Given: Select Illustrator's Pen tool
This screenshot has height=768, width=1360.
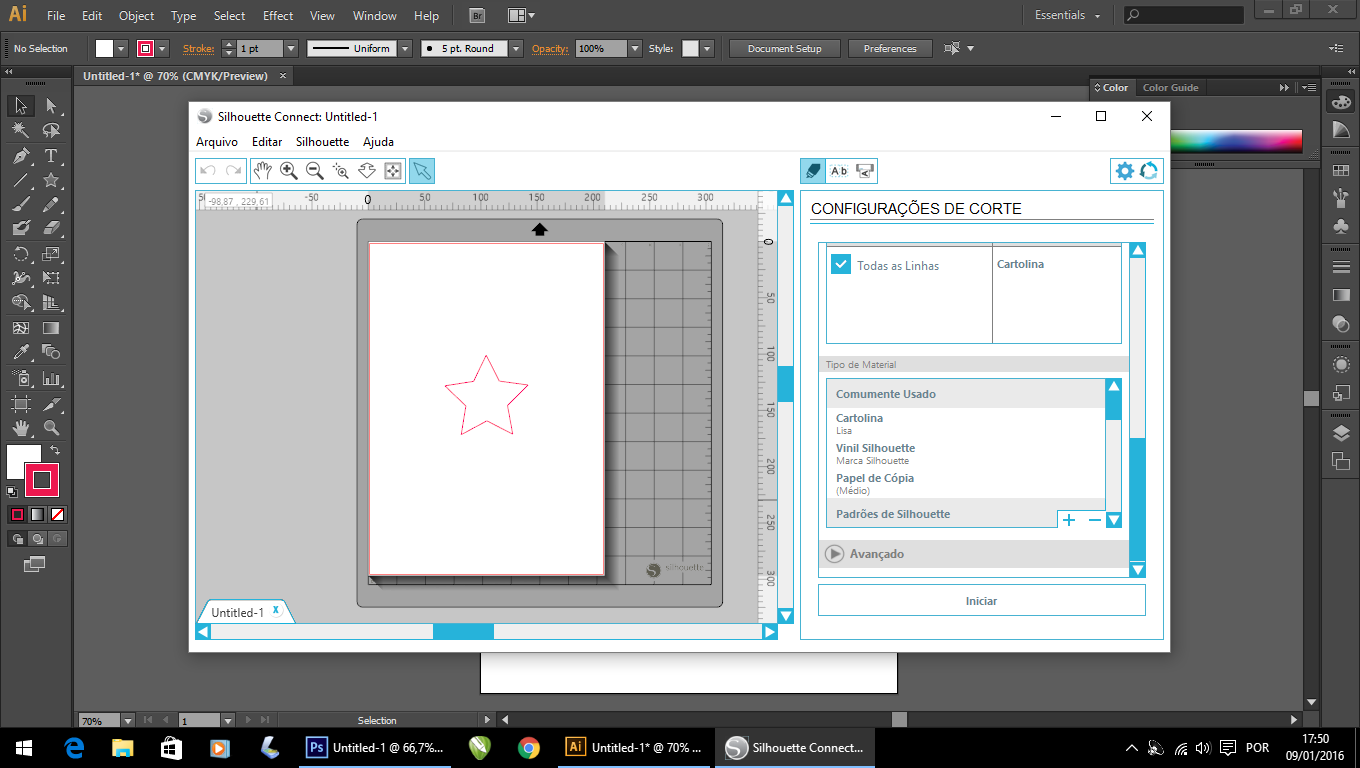Looking at the screenshot, I should 20,156.
